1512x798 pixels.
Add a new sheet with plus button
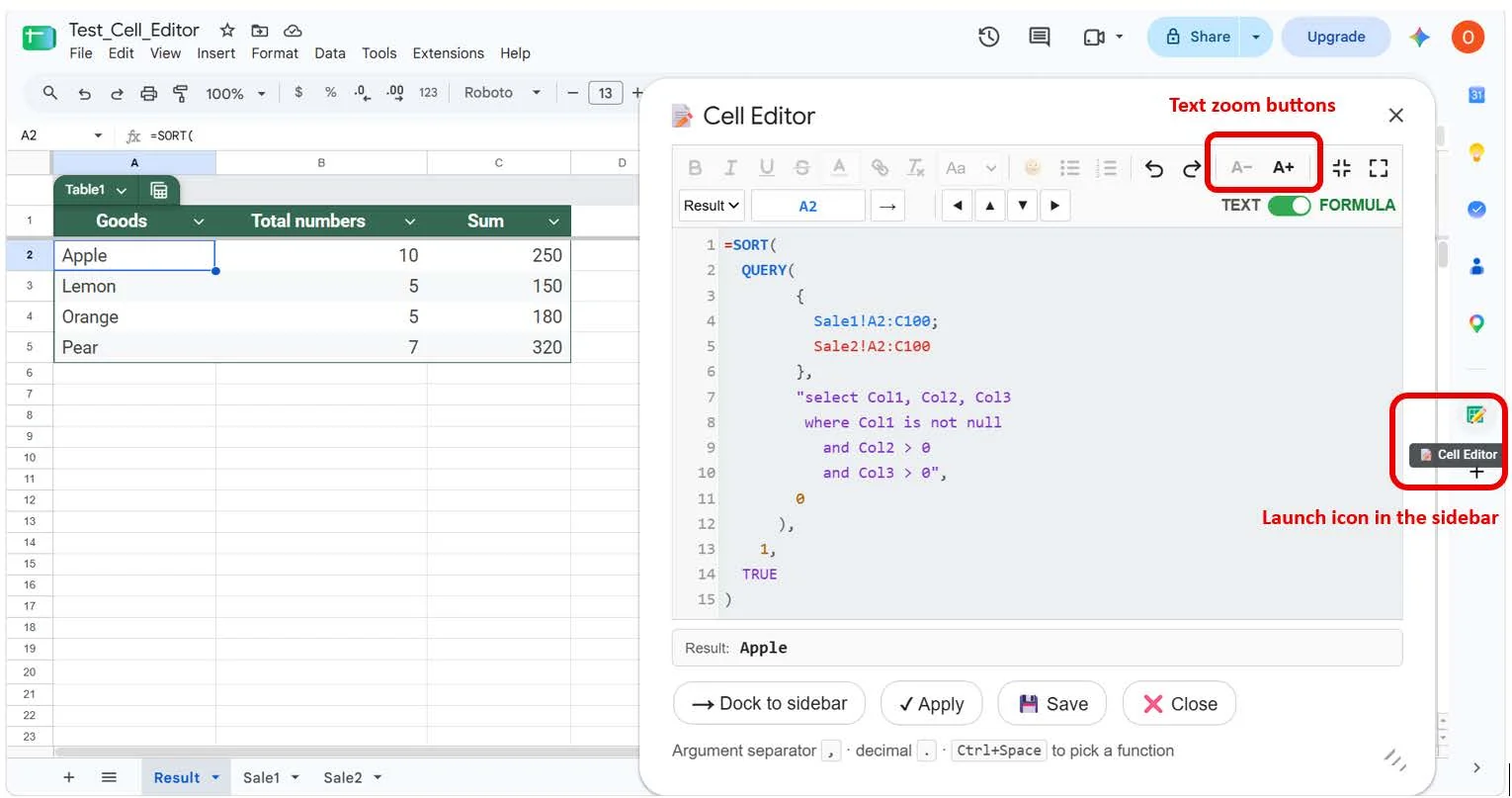[68, 777]
